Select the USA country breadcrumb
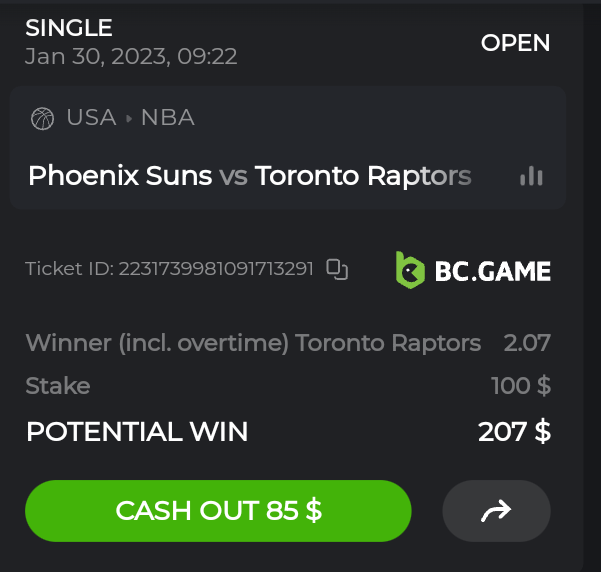This screenshot has height=572, width=601. click(91, 118)
